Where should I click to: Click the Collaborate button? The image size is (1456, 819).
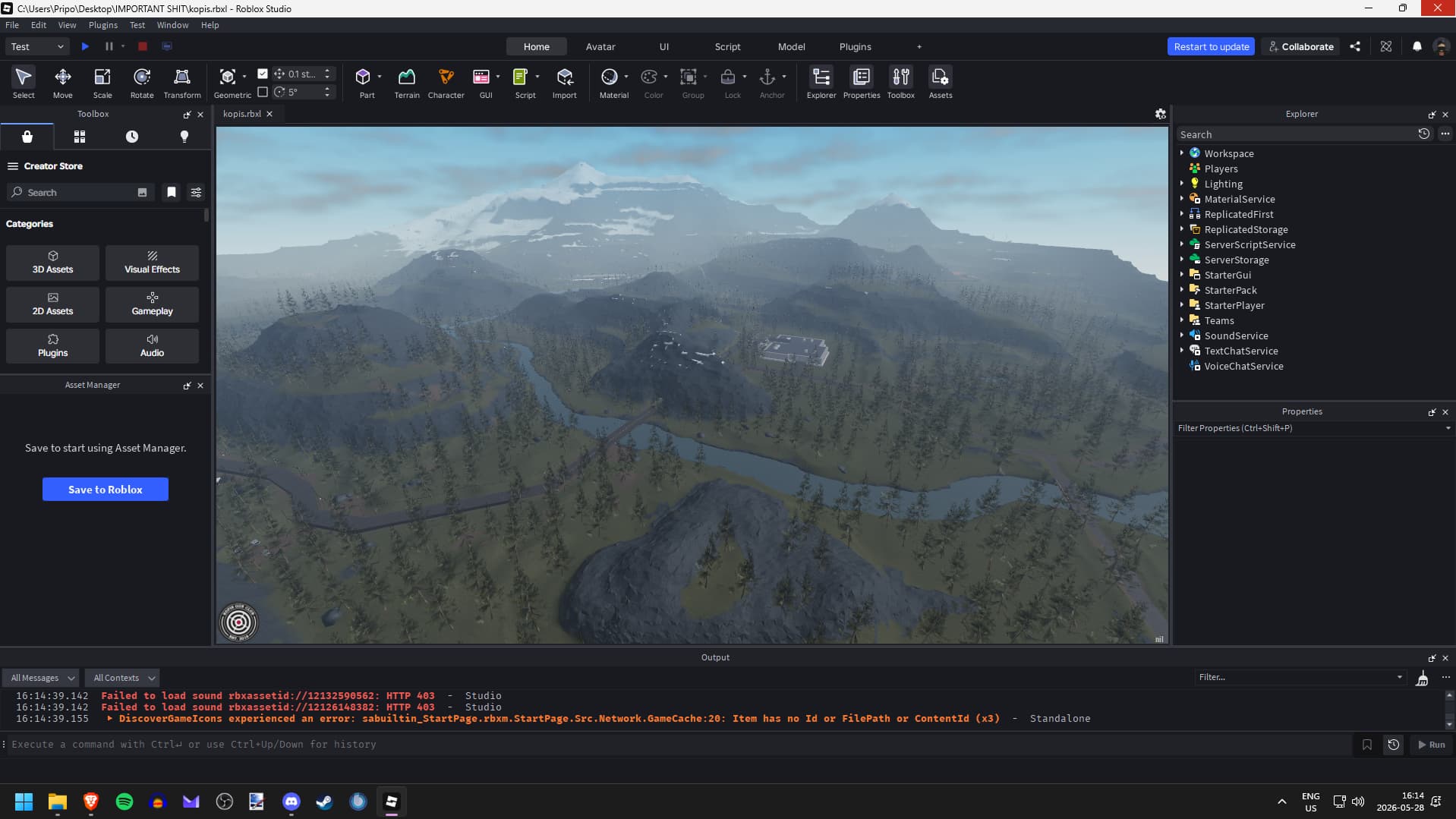pos(1300,46)
